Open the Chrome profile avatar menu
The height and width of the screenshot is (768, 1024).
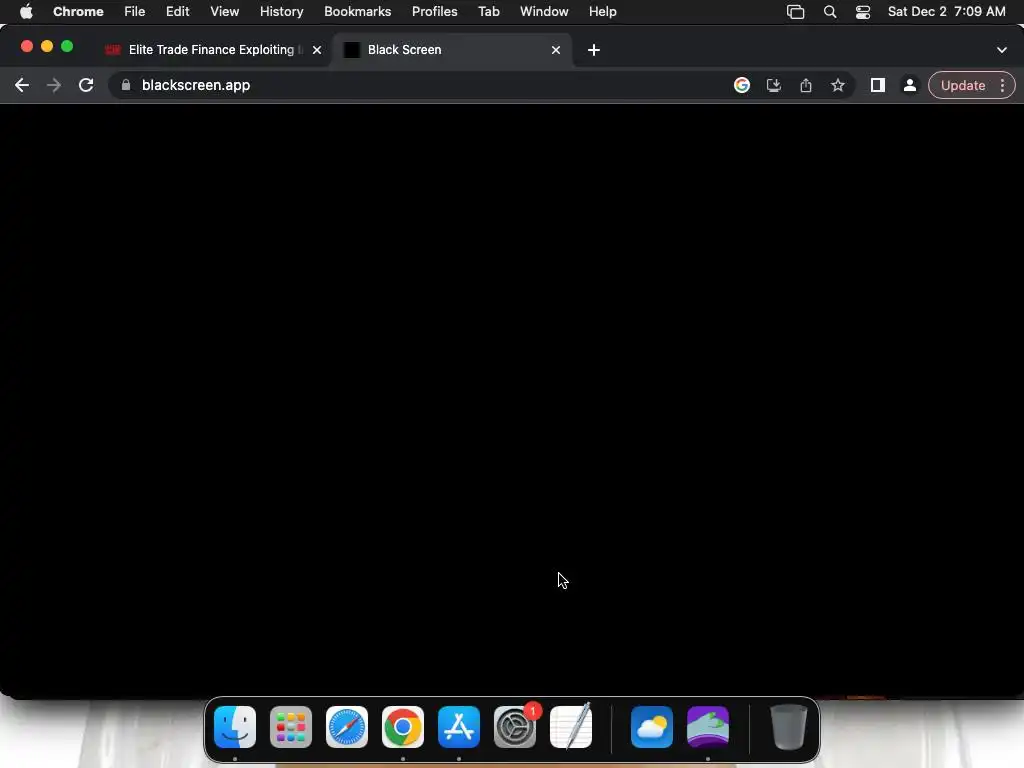click(910, 86)
